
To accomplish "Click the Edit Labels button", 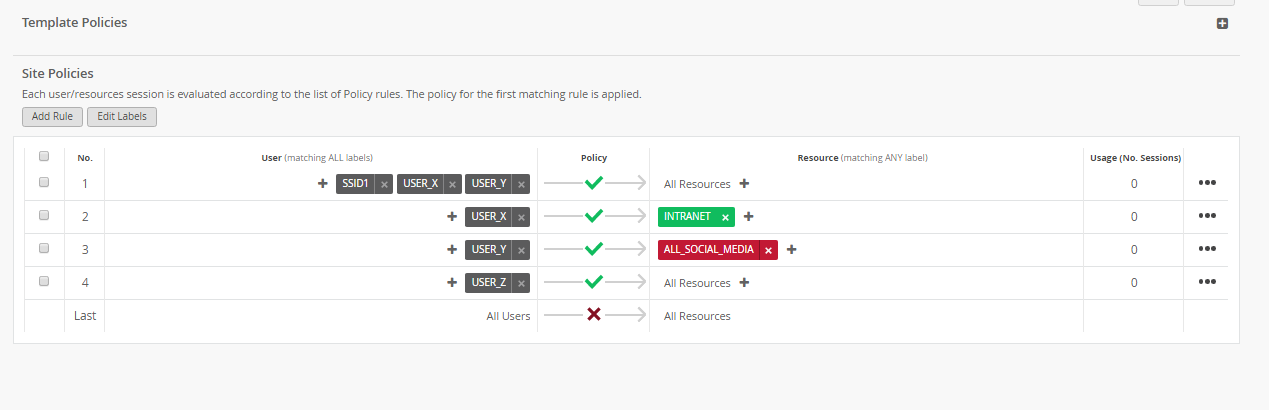I will 122,117.
